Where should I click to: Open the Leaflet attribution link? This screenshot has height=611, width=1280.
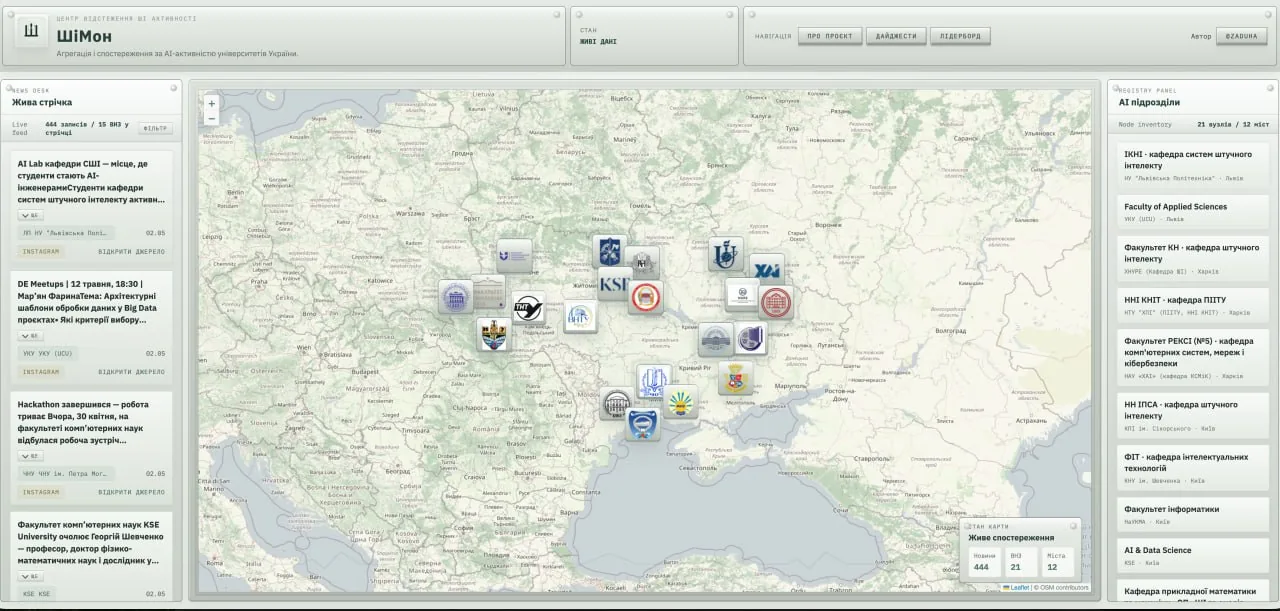click(1016, 587)
